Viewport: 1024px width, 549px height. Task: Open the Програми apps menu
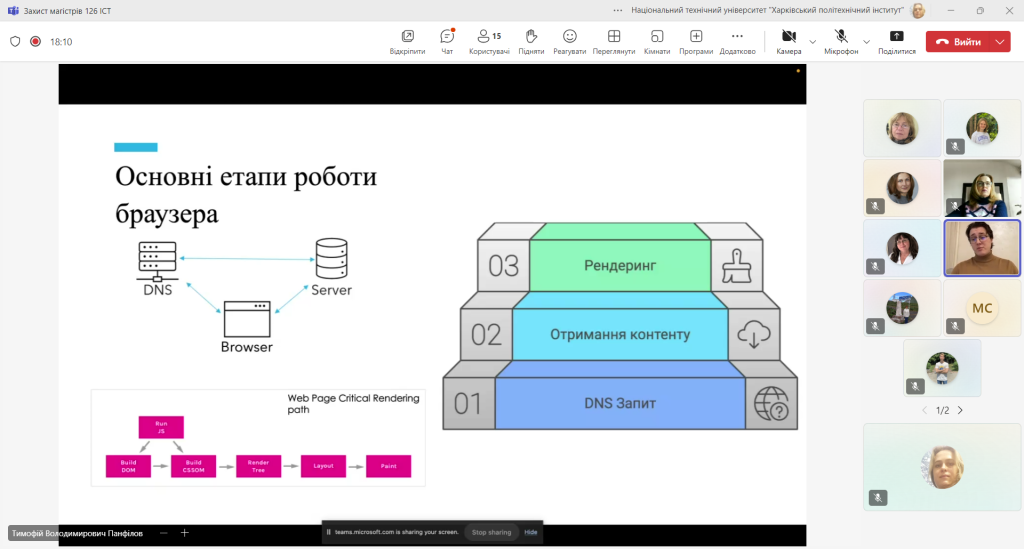click(x=696, y=41)
